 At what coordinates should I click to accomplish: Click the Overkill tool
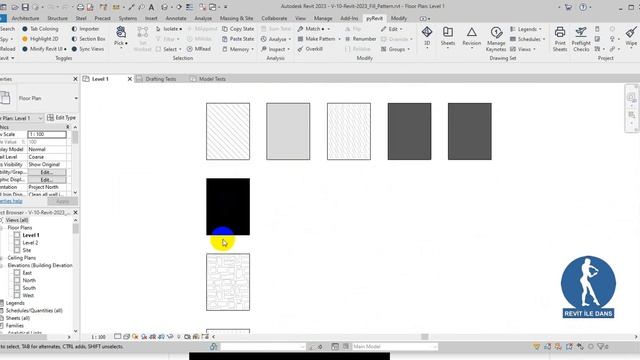tap(310, 49)
